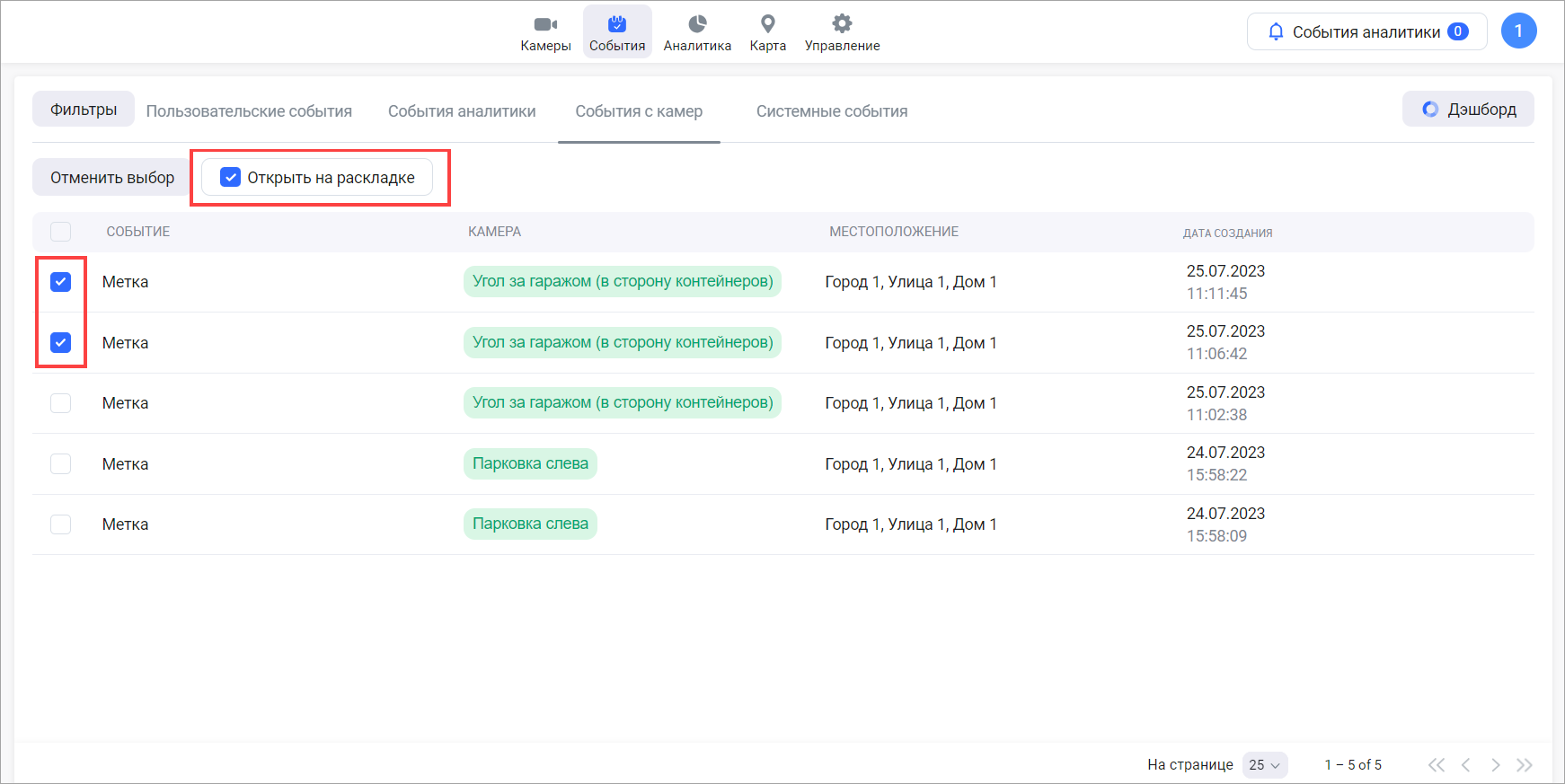Open the Map pin icon

pos(768,24)
